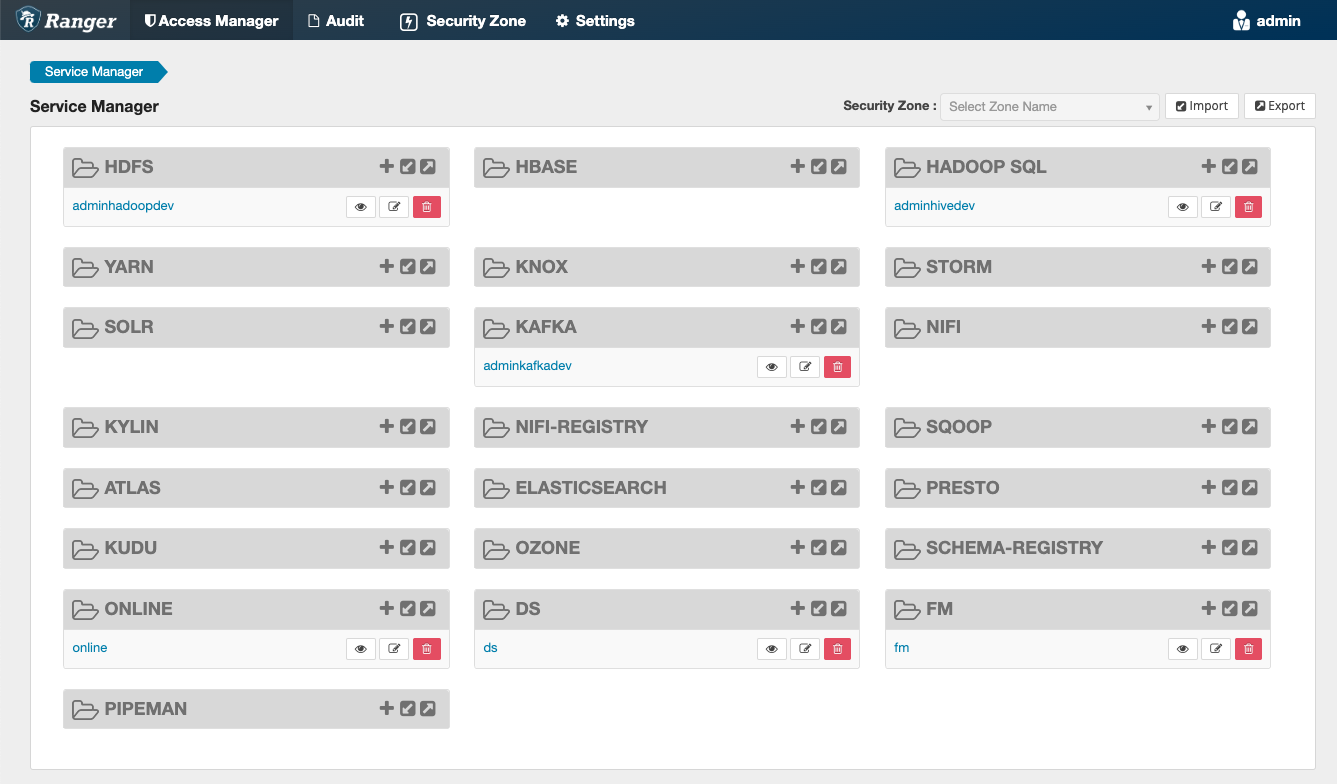Add a new OZONE service
The height and width of the screenshot is (784, 1337).
click(x=798, y=548)
